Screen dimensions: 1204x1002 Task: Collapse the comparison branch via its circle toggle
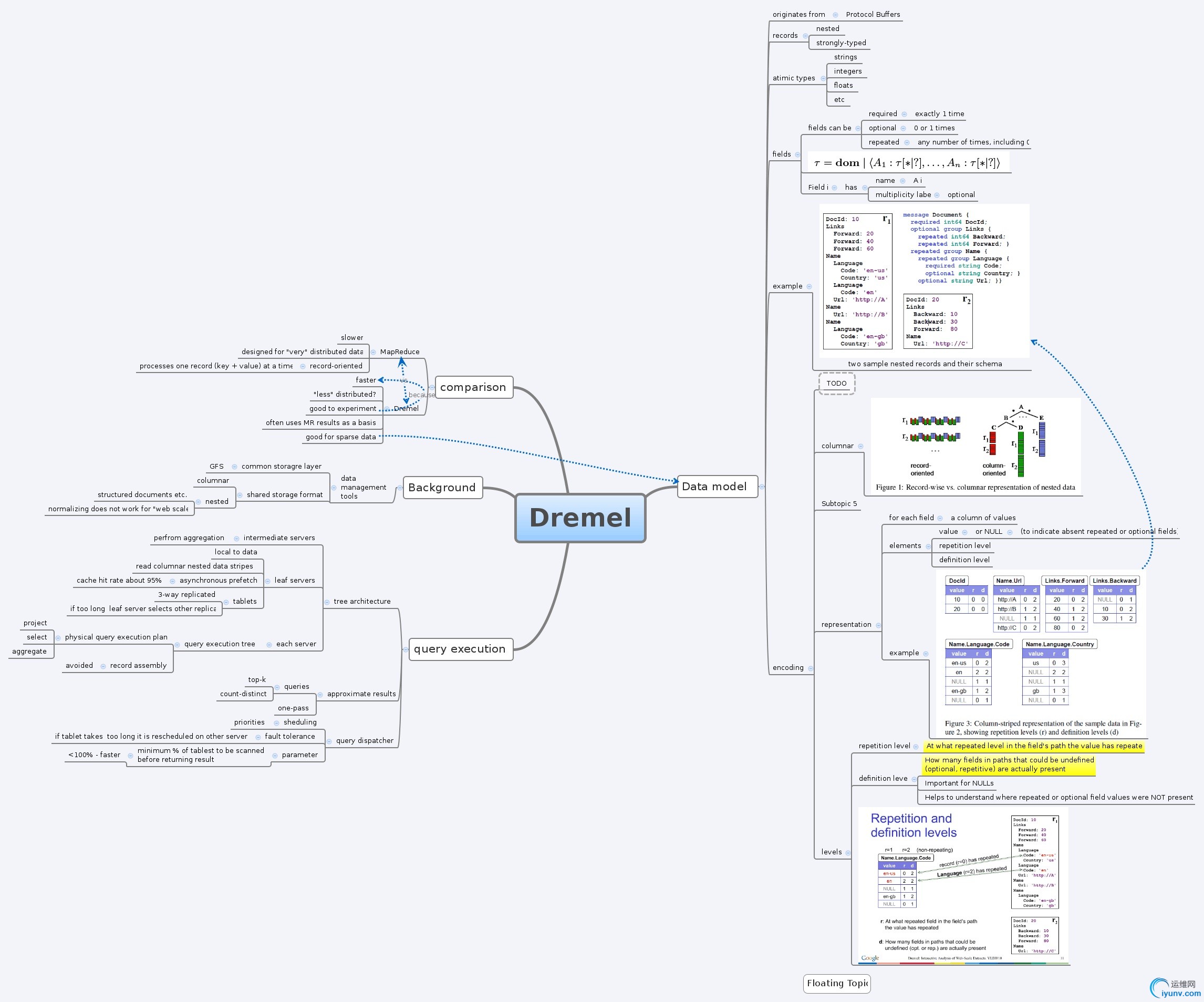pos(432,388)
